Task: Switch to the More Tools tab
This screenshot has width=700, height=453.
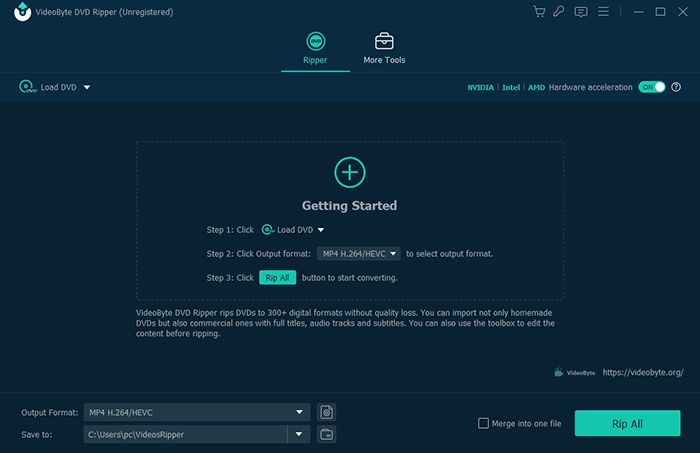Action: coord(384,48)
